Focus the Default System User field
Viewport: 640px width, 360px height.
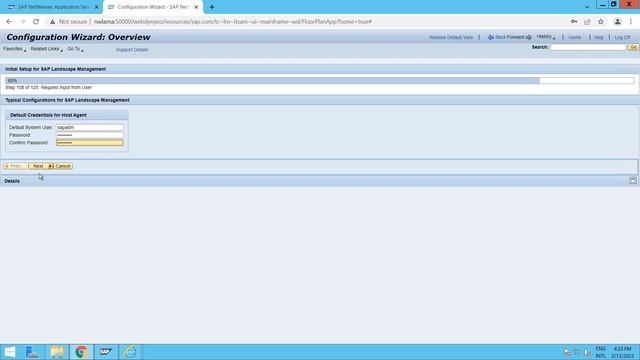[x=89, y=127]
